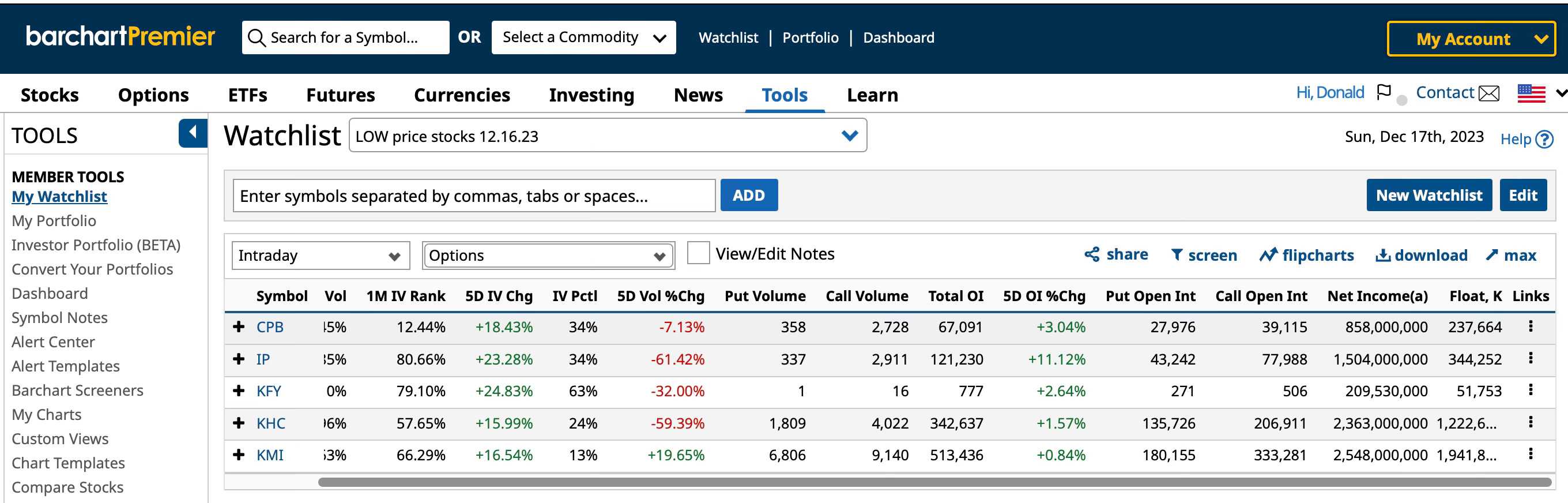
Task: Launch flipcharts view
Action: 1306,255
